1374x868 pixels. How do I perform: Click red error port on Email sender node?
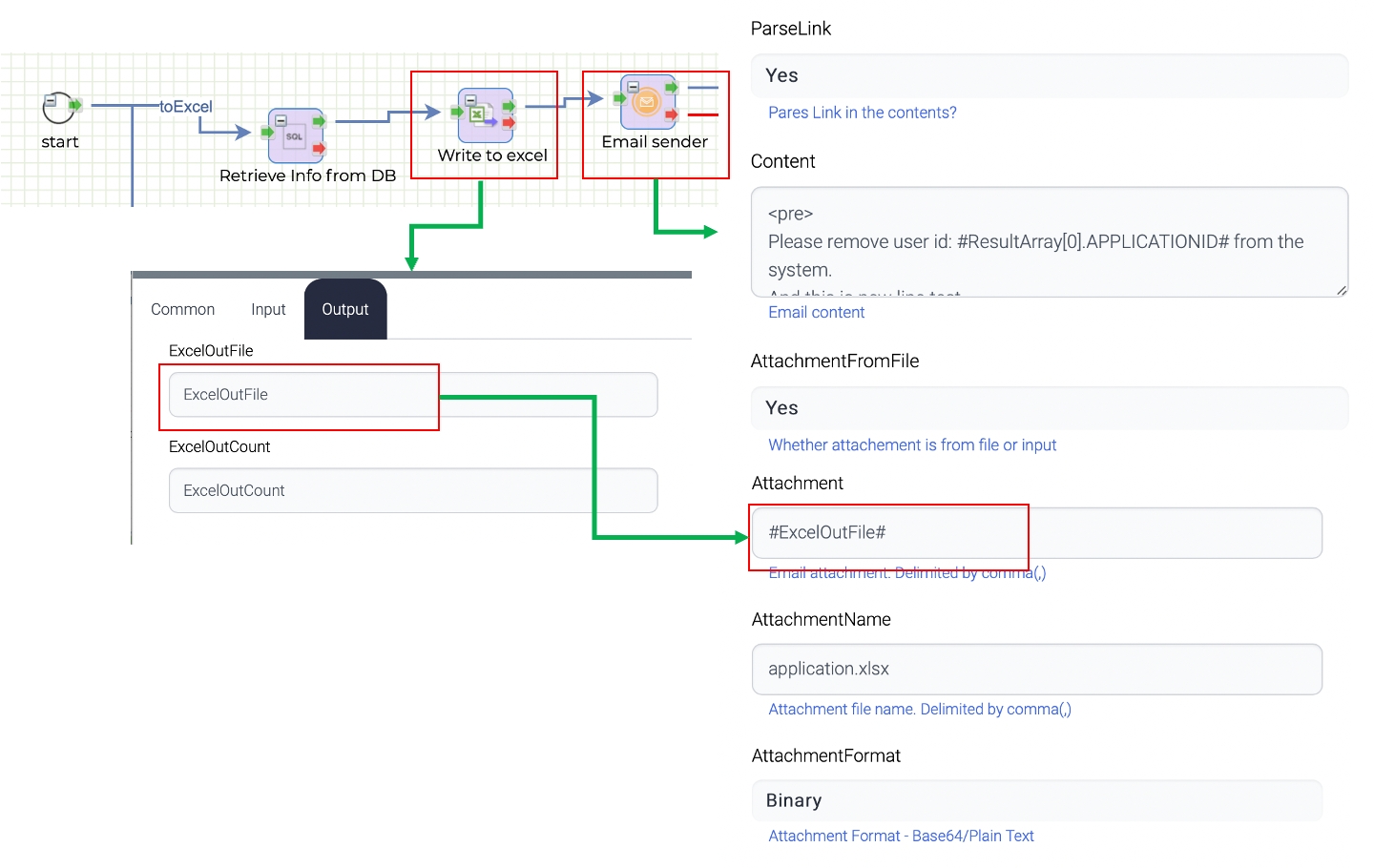pos(672,115)
